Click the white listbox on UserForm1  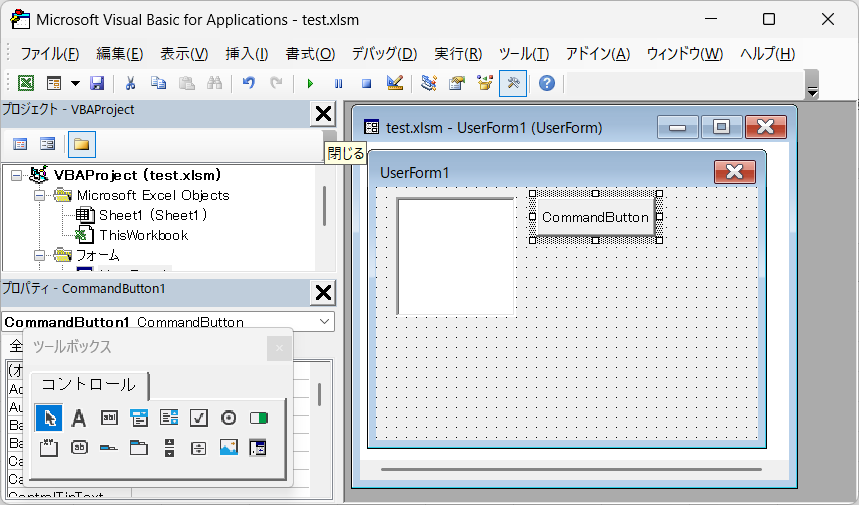(456, 256)
